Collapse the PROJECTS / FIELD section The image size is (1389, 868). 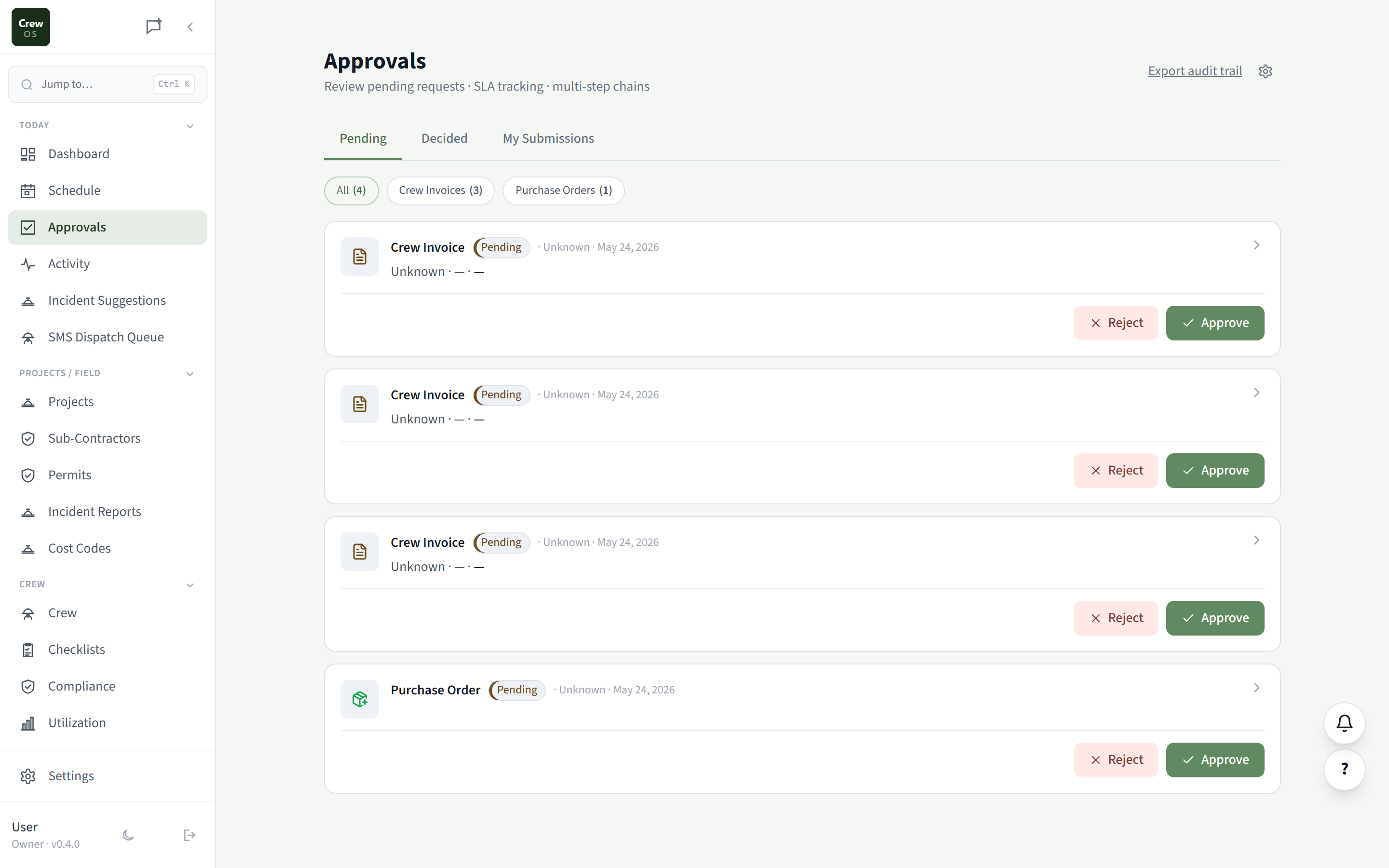tap(190, 374)
